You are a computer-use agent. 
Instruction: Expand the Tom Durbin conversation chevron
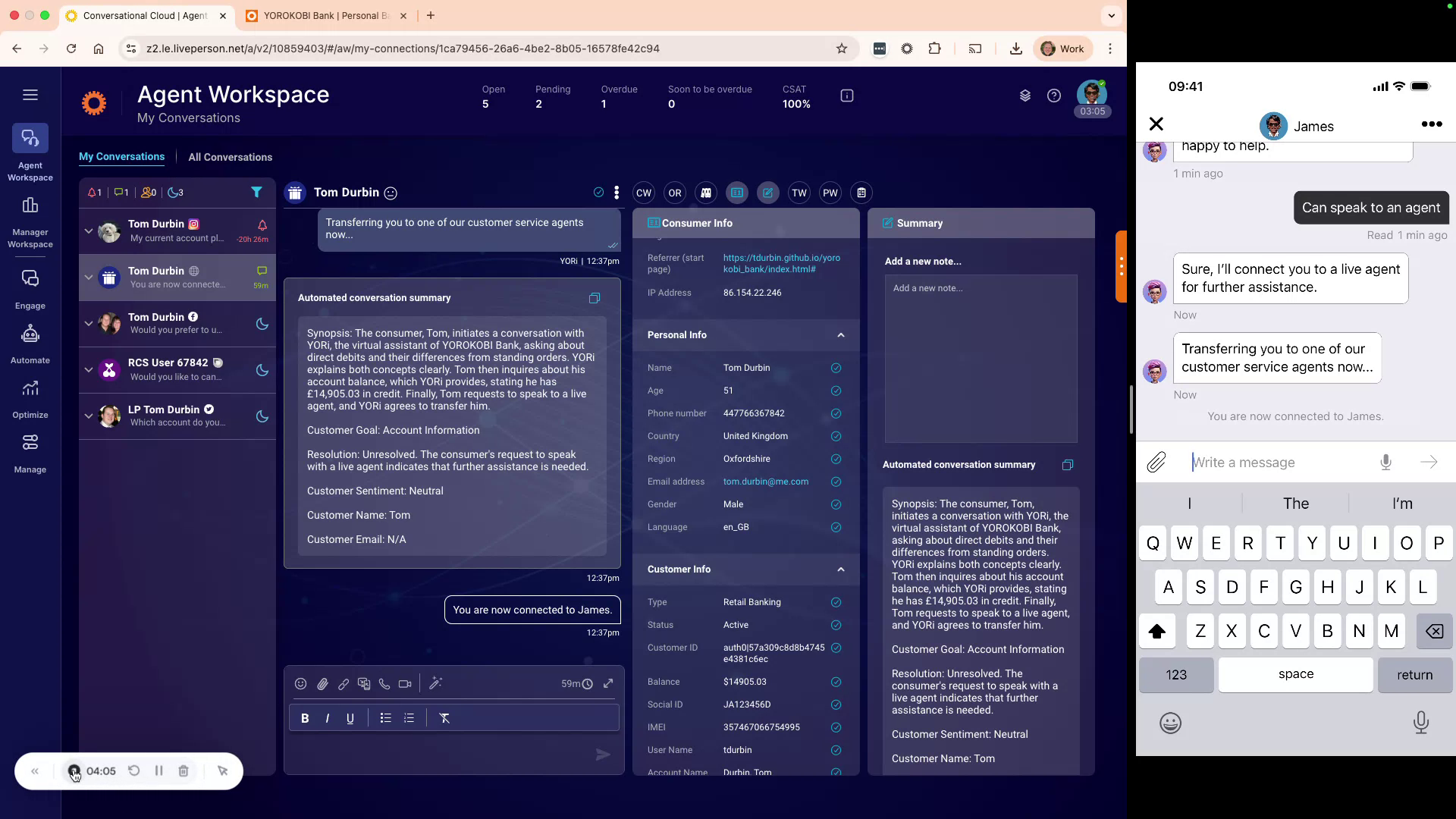click(88, 231)
